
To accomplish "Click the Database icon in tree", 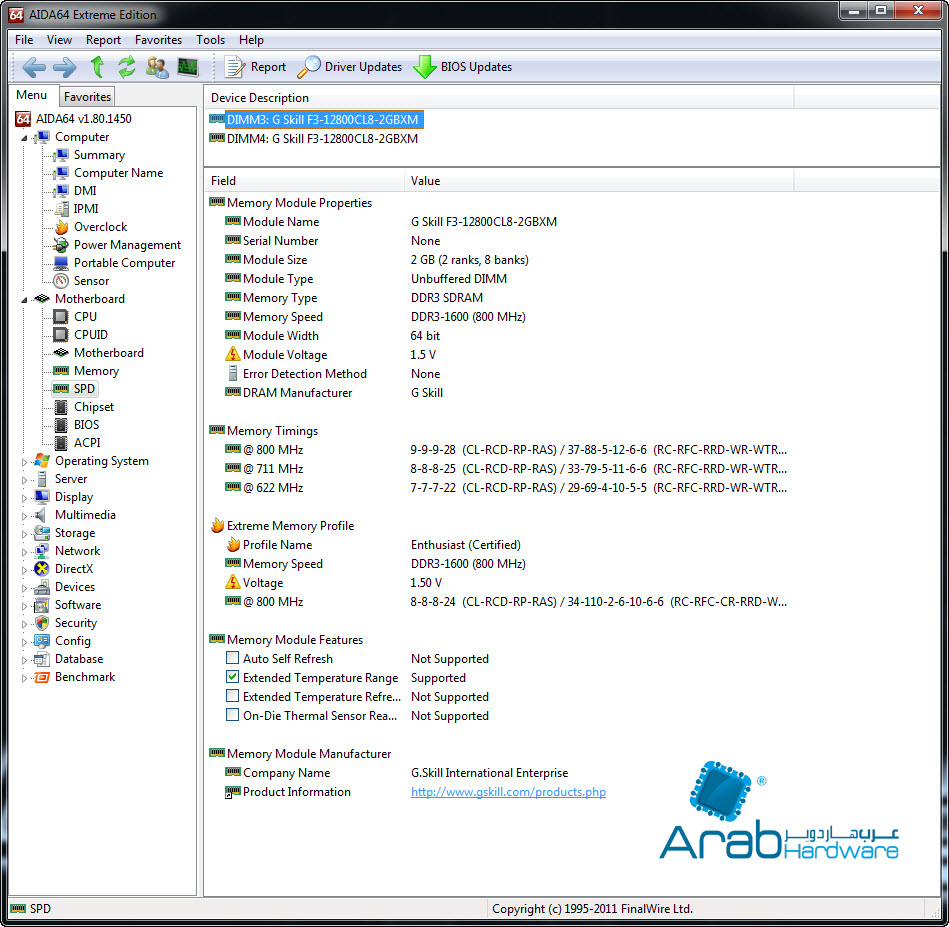I will click(42, 659).
